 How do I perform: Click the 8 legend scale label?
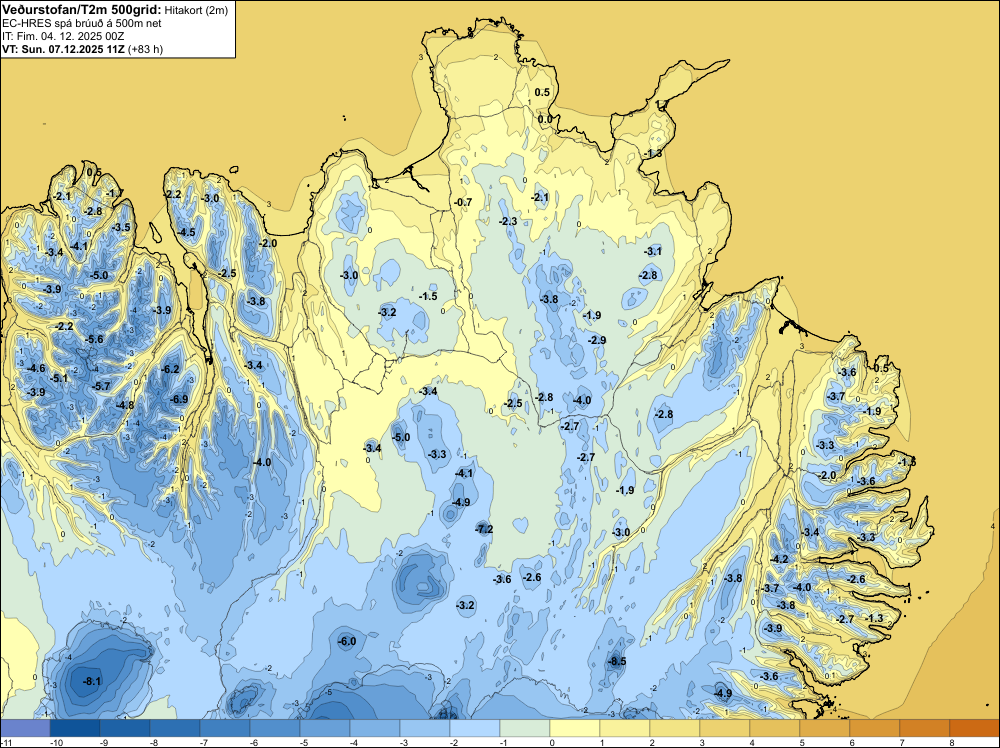tap(951, 743)
